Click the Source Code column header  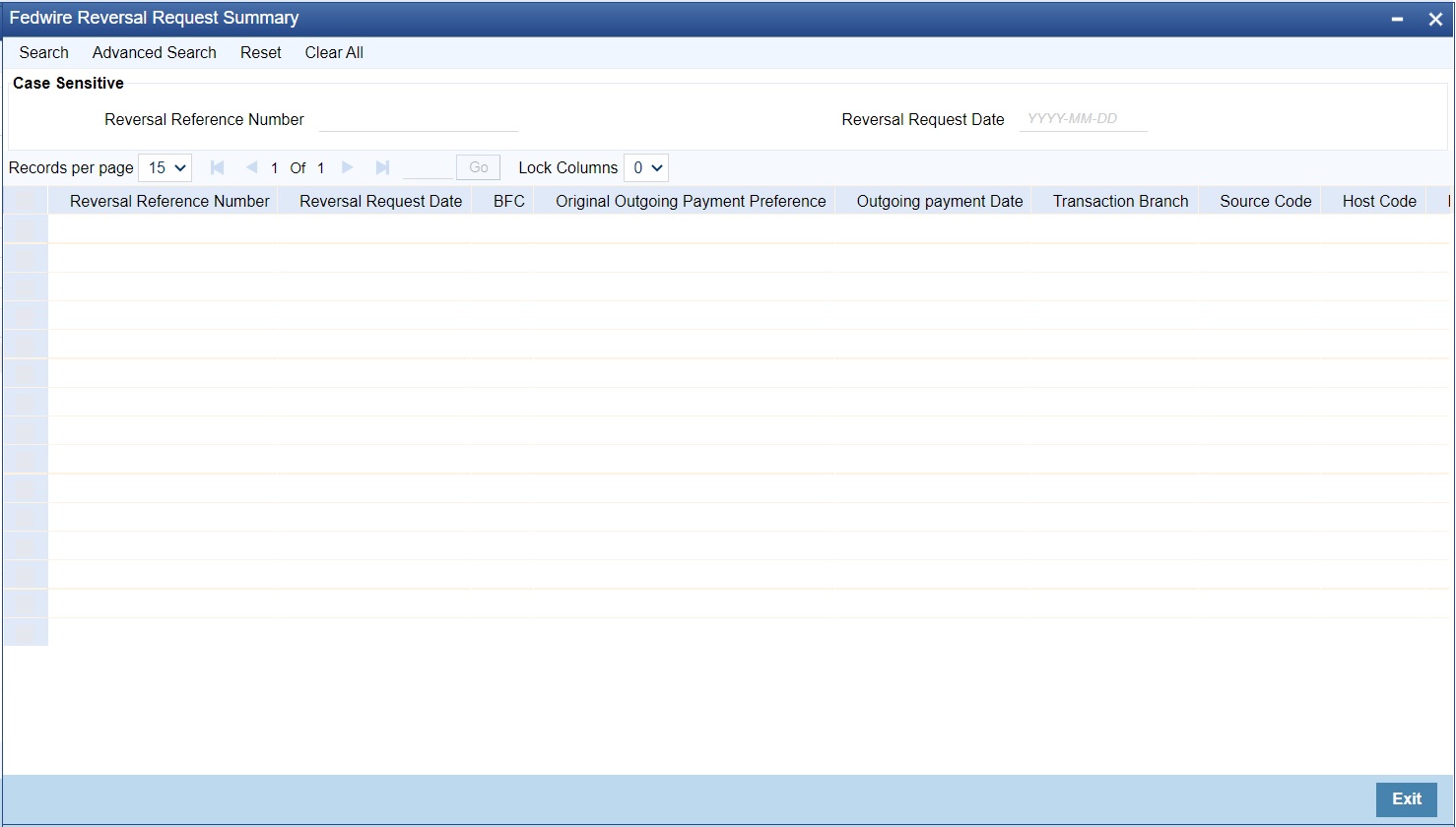click(1266, 201)
